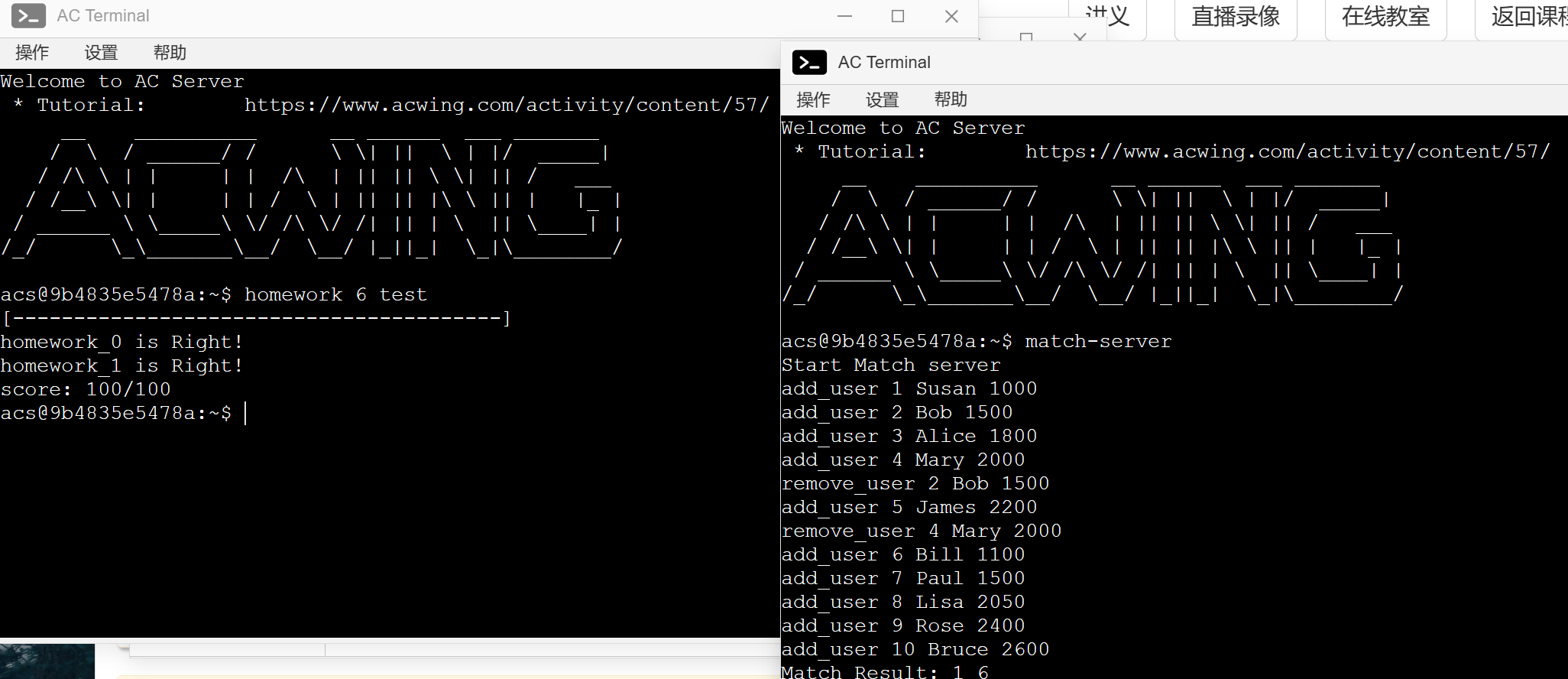Screen dimensions: 1568x679
Task: Open 操作 menu in right terminal
Action: coord(813,99)
